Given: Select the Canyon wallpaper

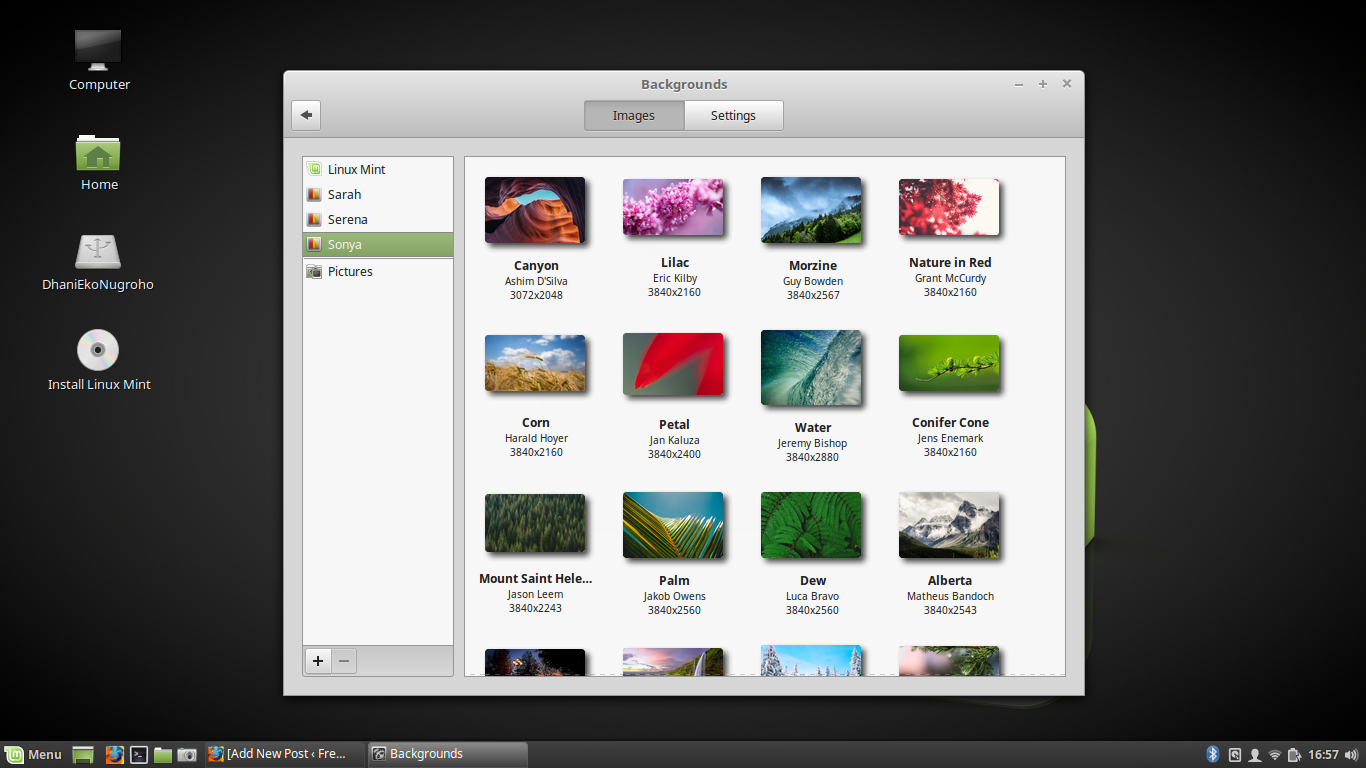Looking at the screenshot, I should pos(535,208).
